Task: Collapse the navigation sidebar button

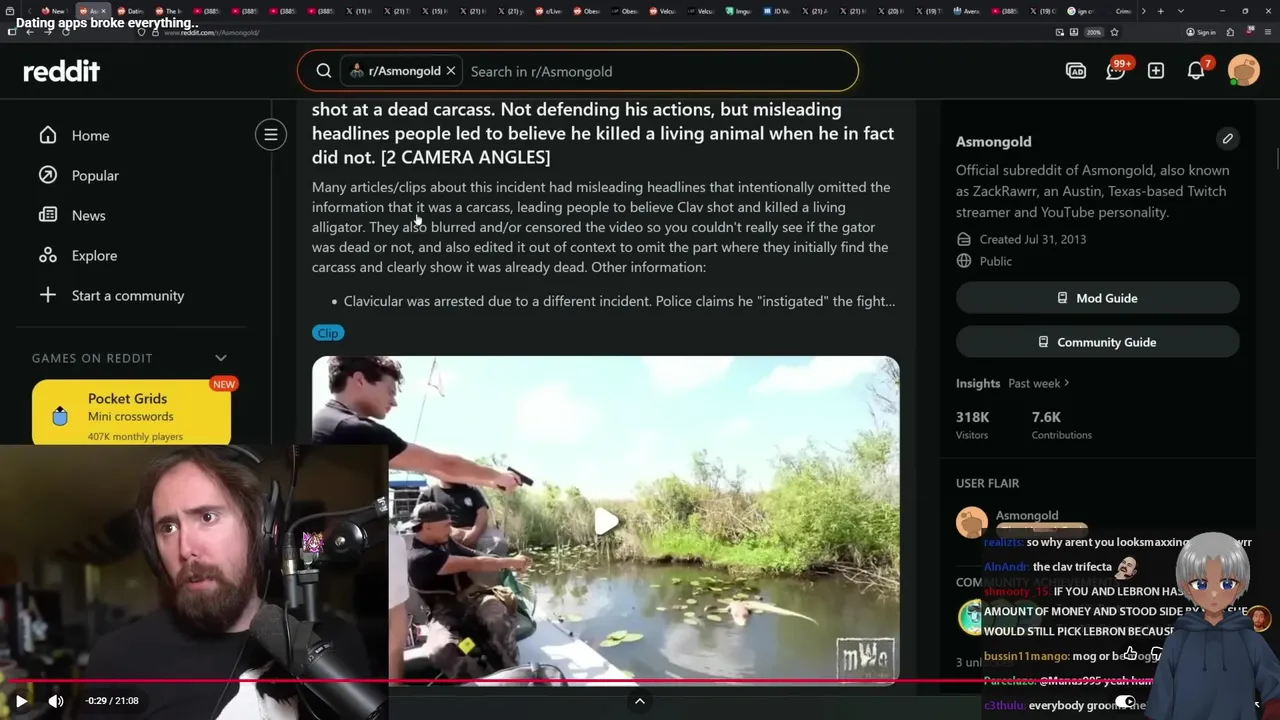Action: (270, 135)
